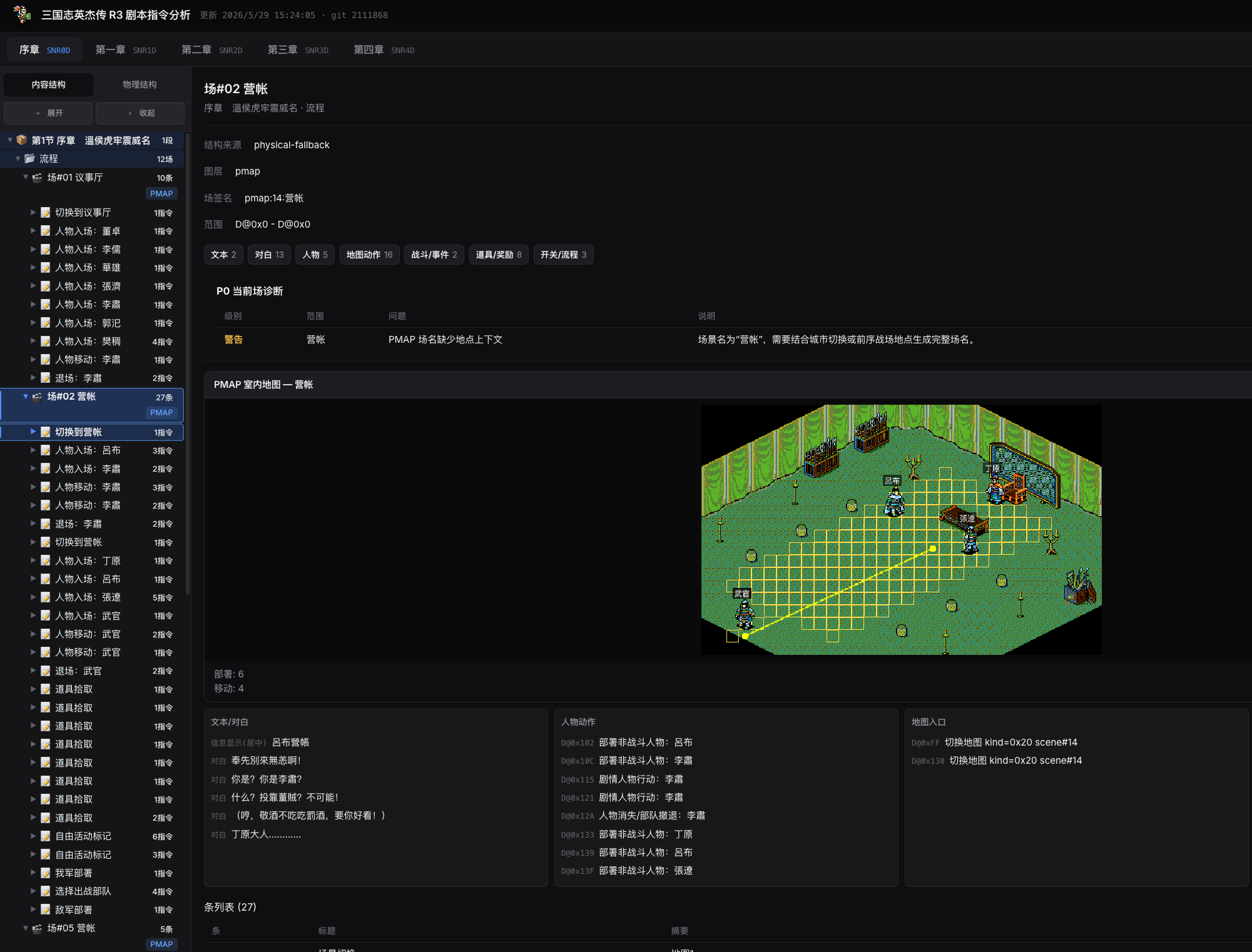
Task: Click the 吕布 label on the map
Action: pos(892,480)
